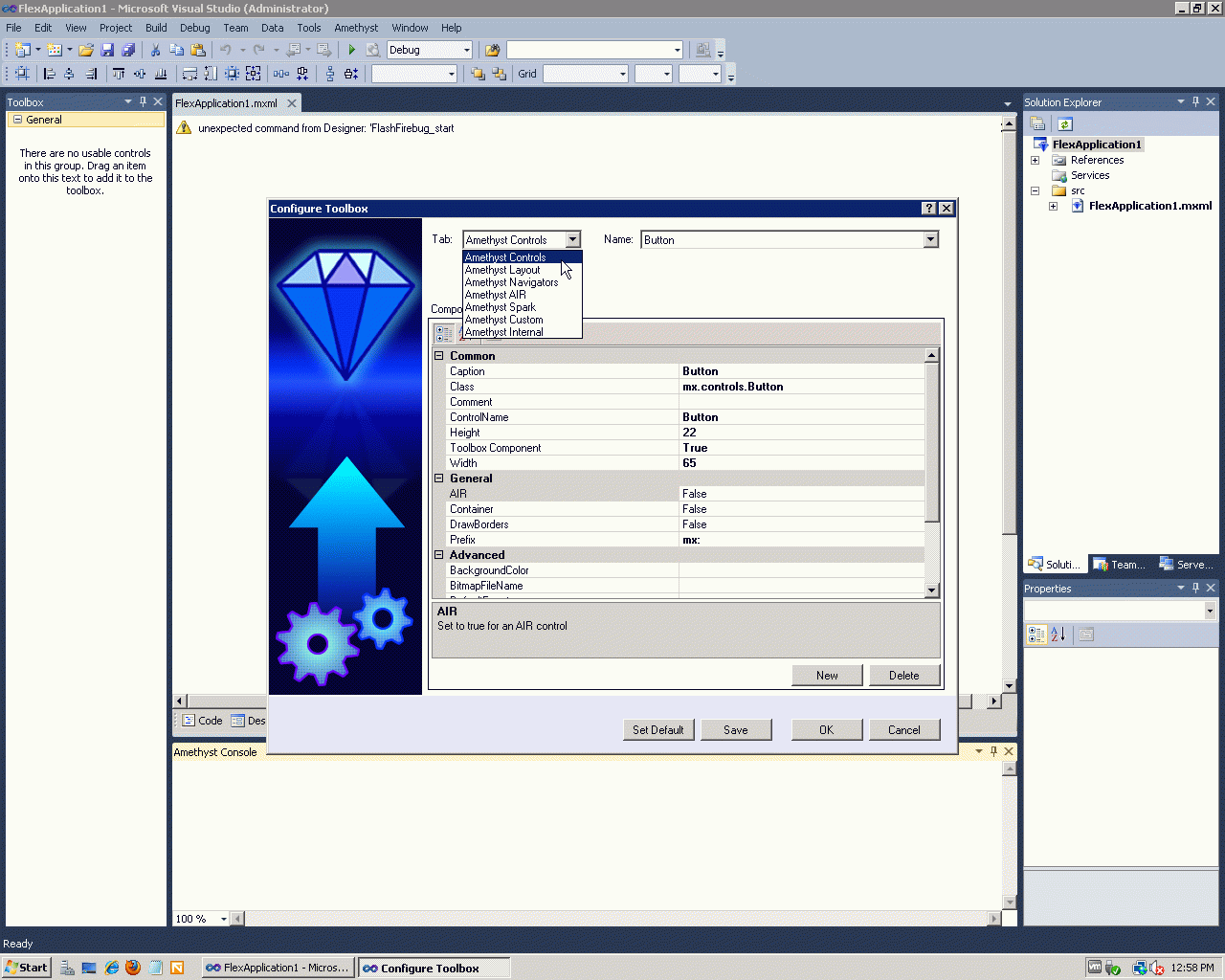1225x980 pixels.
Task: Click the Find in Files toolbar icon
Action: coord(493,50)
